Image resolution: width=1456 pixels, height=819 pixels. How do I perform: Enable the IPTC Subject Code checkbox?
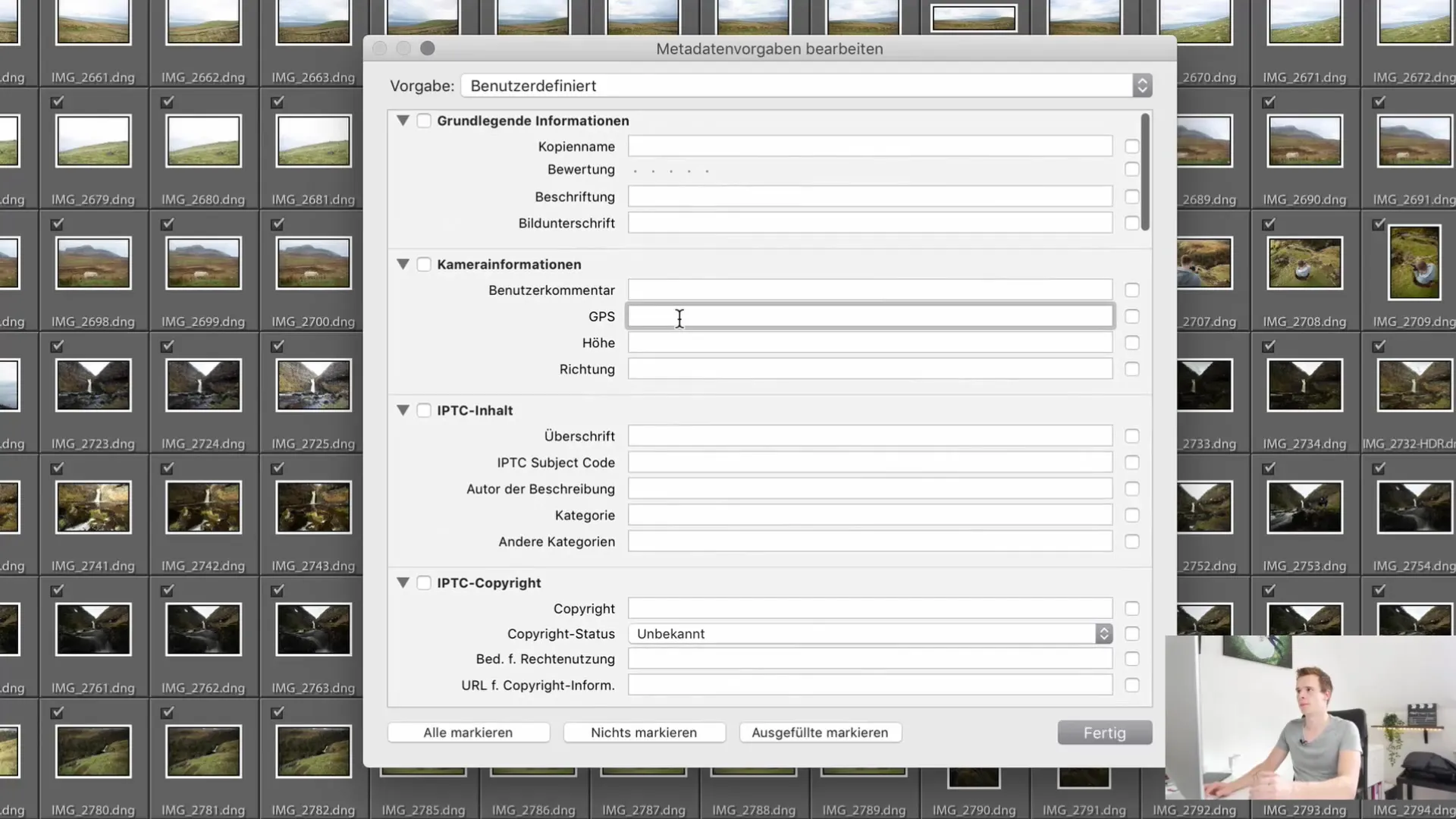point(1132,463)
